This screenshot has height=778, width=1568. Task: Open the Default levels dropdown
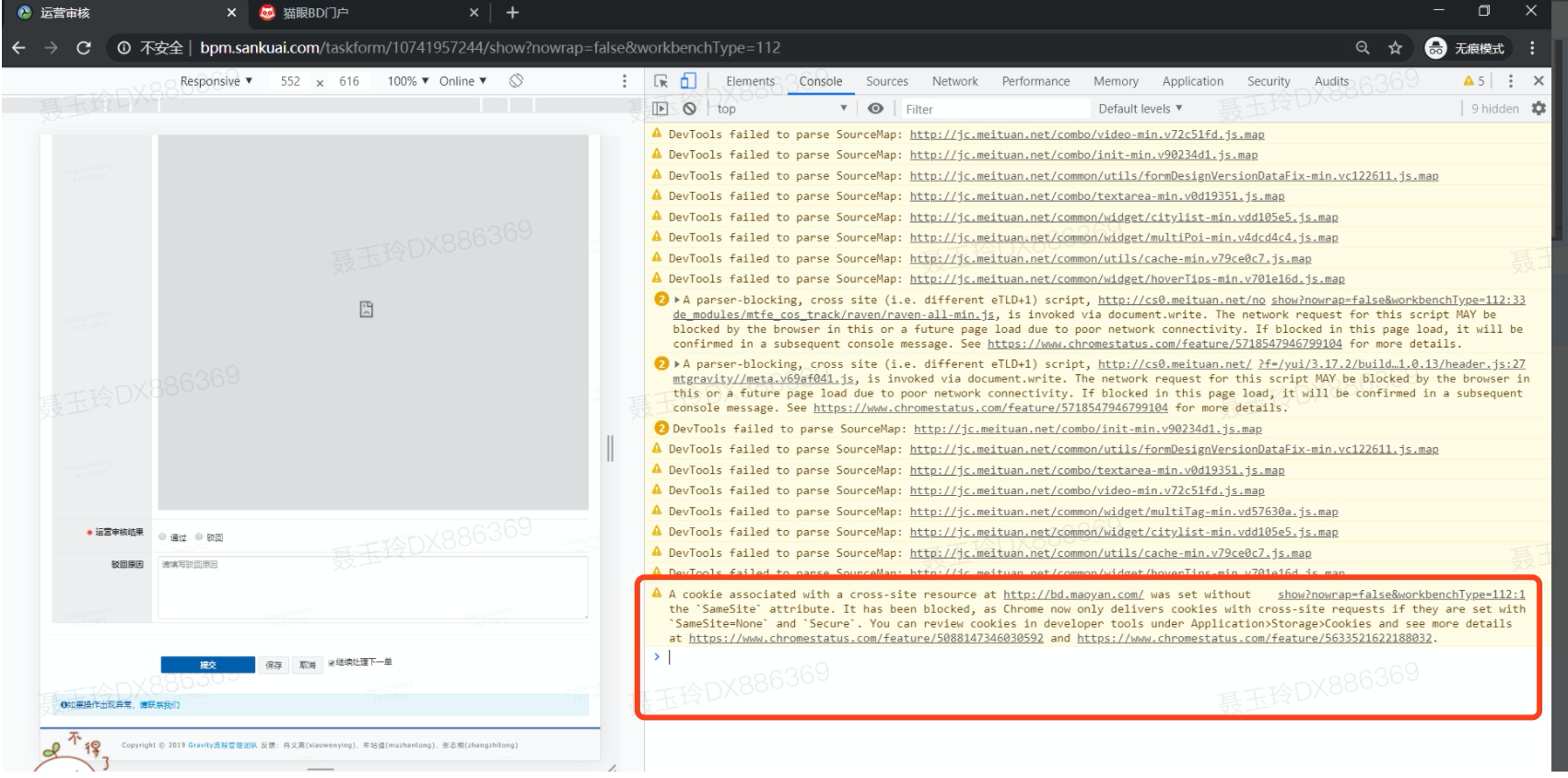(1141, 109)
